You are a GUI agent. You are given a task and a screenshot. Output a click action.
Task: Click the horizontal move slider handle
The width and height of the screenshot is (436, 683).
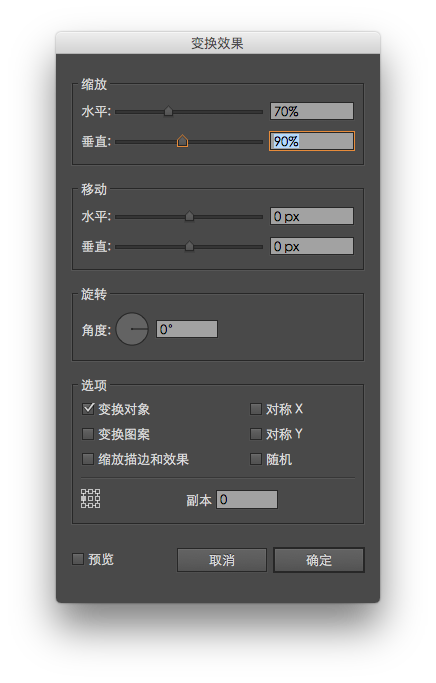189,216
